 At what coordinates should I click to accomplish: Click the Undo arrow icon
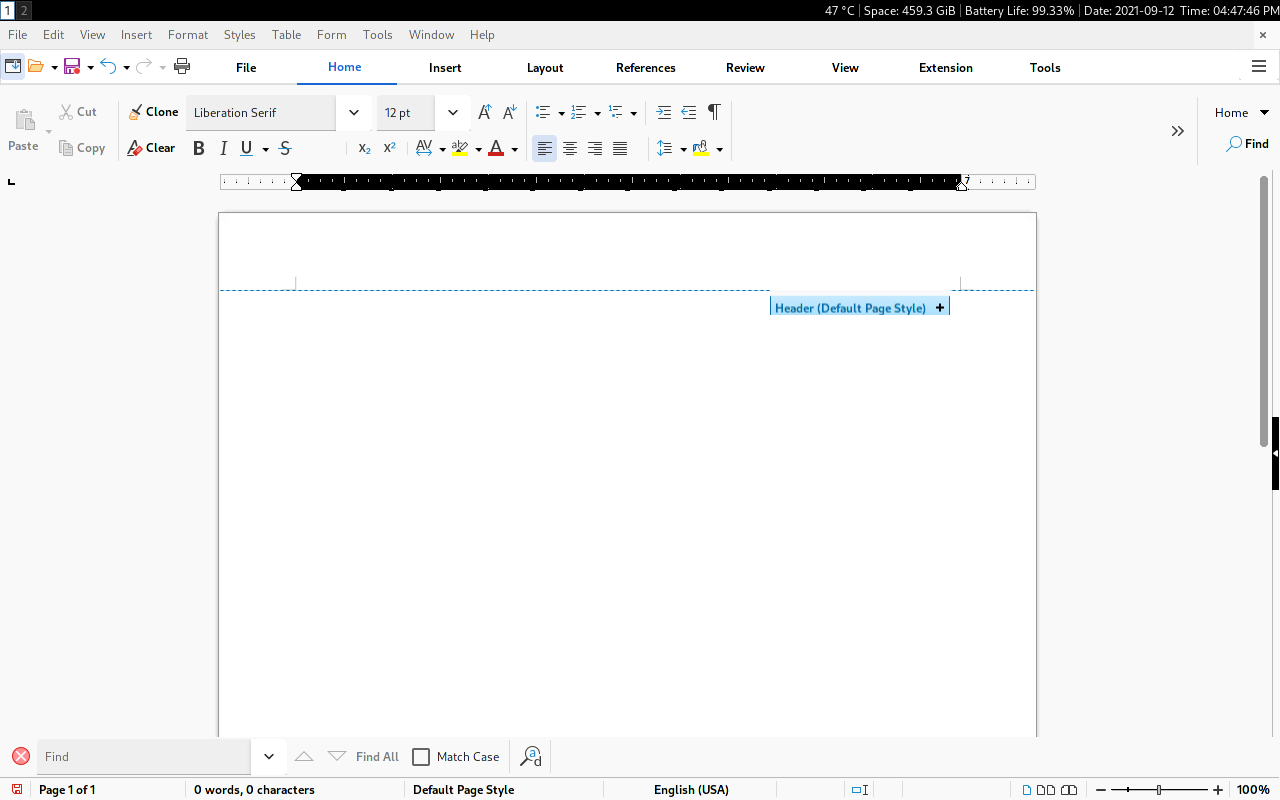click(x=108, y=67)
